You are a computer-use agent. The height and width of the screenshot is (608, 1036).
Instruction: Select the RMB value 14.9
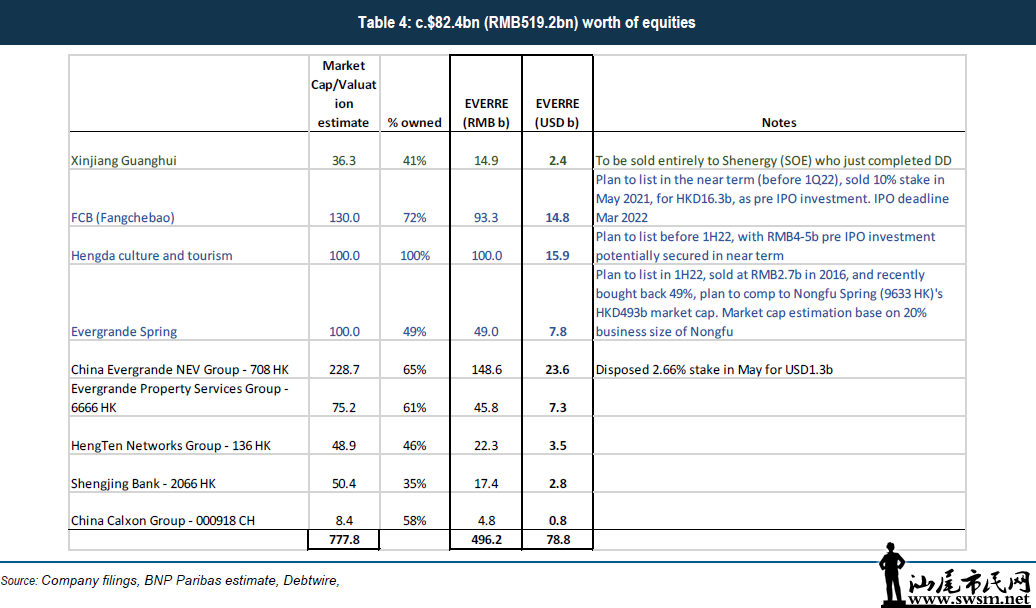tap(486, 161)
